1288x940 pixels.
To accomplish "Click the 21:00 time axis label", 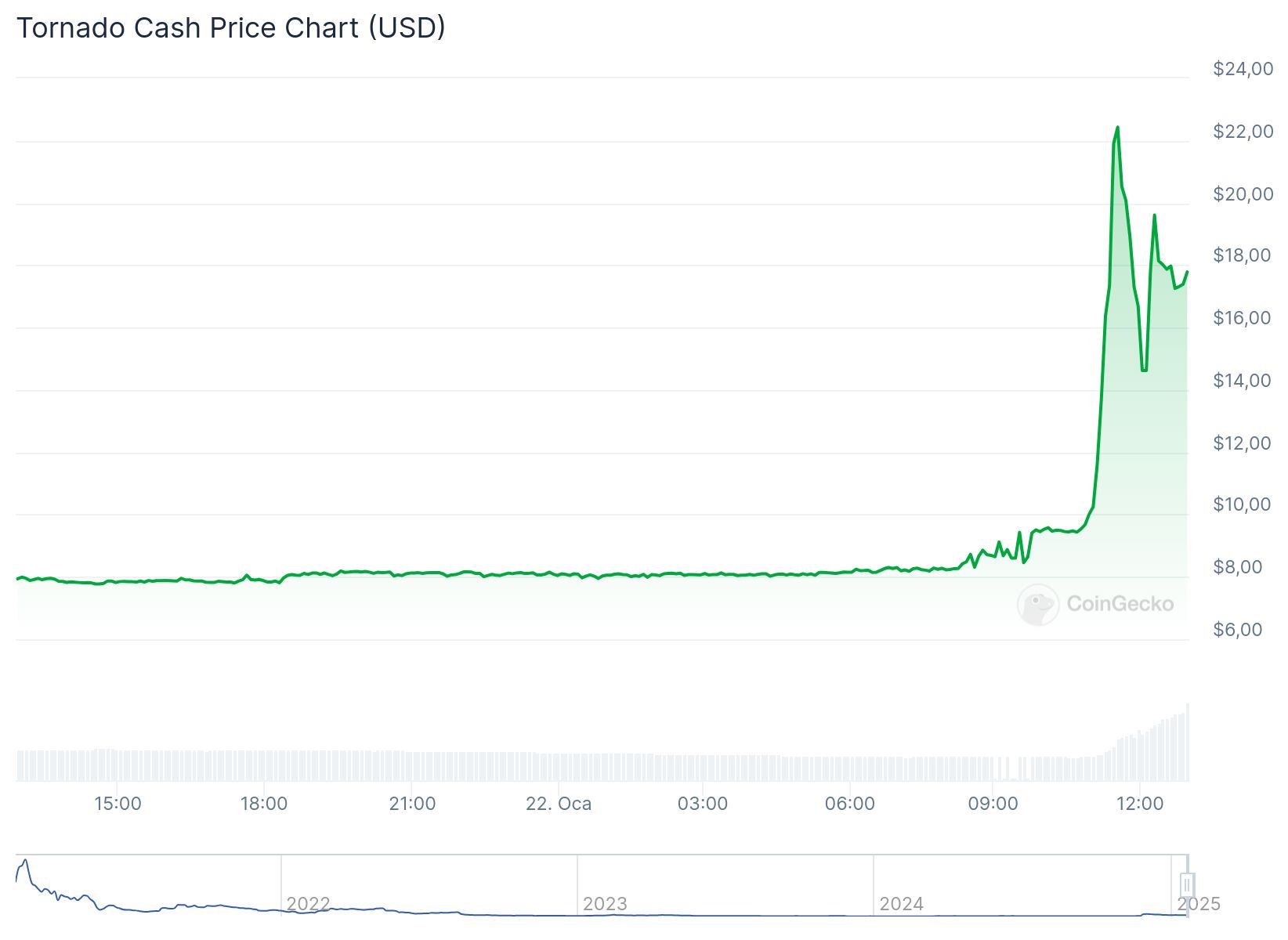I will coord(412,804).
